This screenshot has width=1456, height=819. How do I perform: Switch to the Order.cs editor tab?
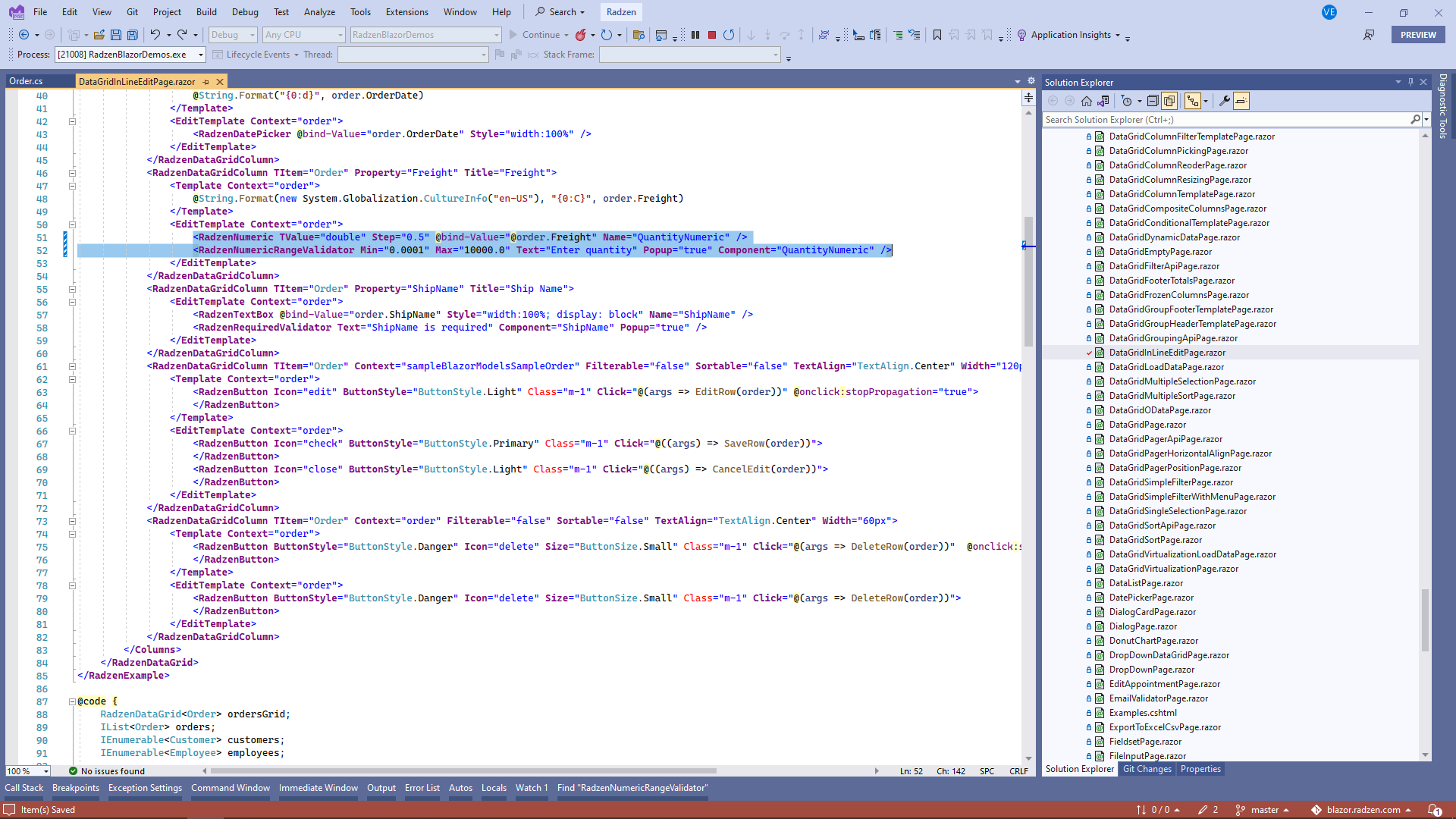pos(27,82)
